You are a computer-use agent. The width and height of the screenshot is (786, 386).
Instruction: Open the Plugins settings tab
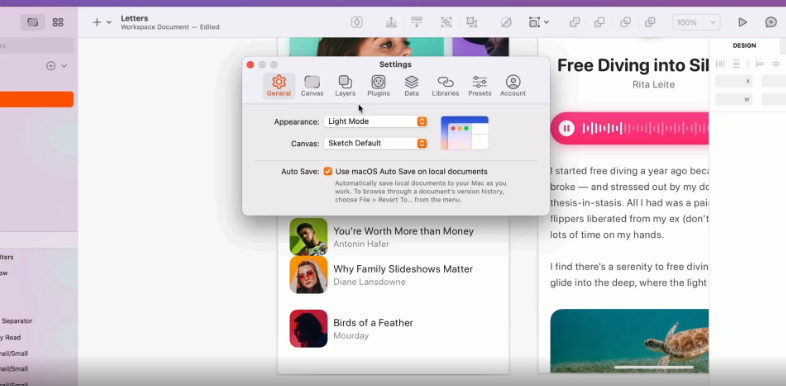coord(378,86)
